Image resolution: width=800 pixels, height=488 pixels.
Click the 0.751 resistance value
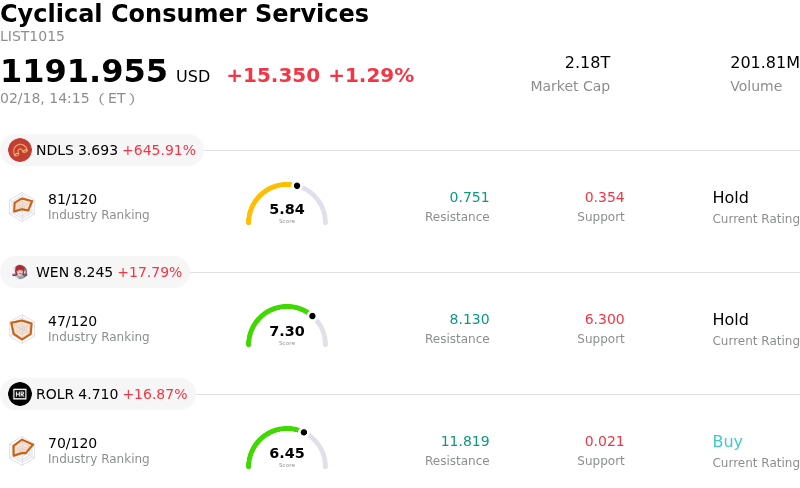pyautogui.click(x=469, y=197)
